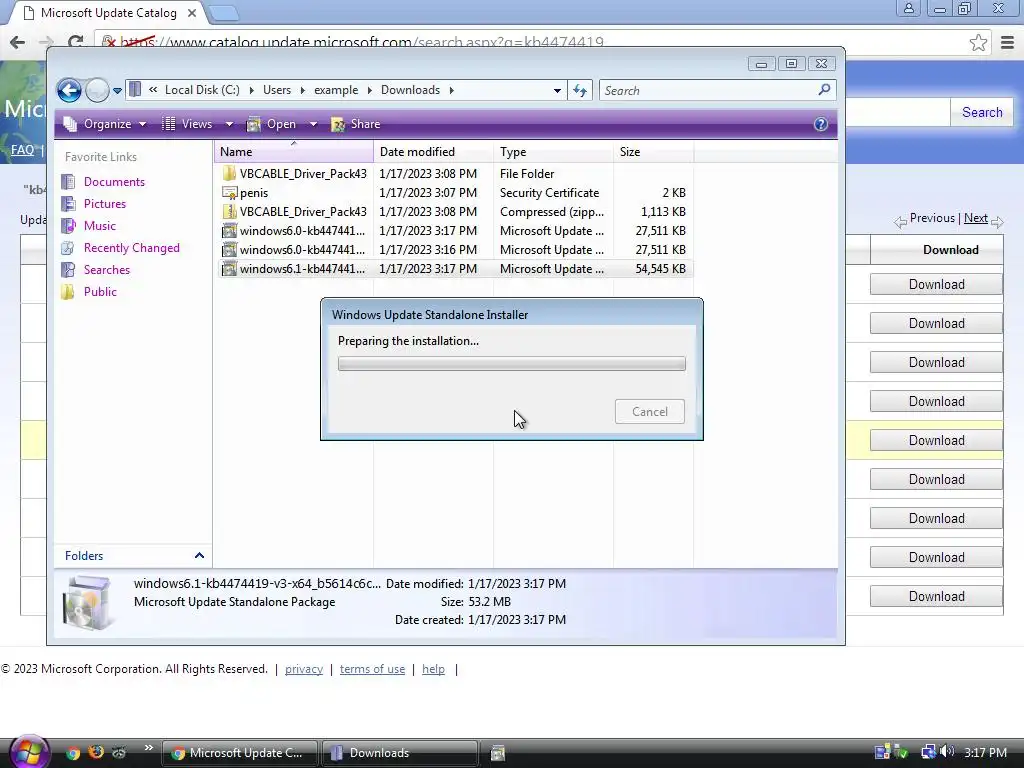The height and width of the screenshot is (768, 1024).
Task: Click the browser back arrow
Action: tap(18, 42)
